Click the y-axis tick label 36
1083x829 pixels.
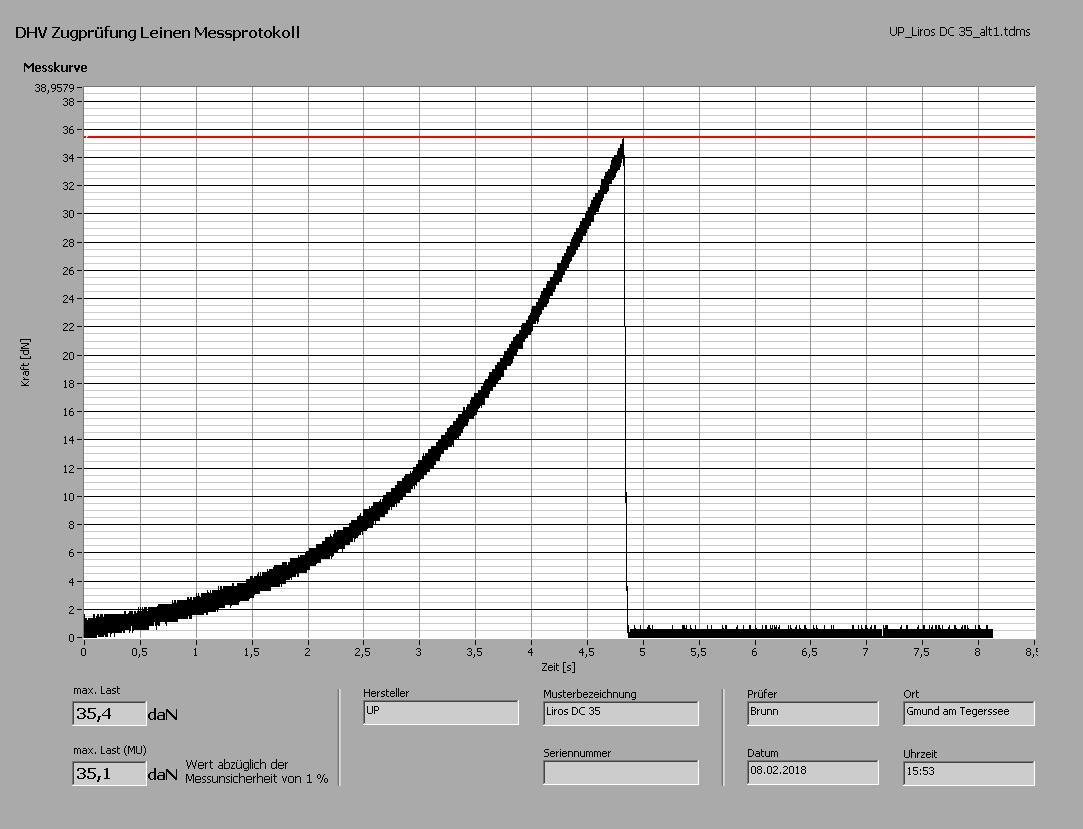click(x=68, y=130)
